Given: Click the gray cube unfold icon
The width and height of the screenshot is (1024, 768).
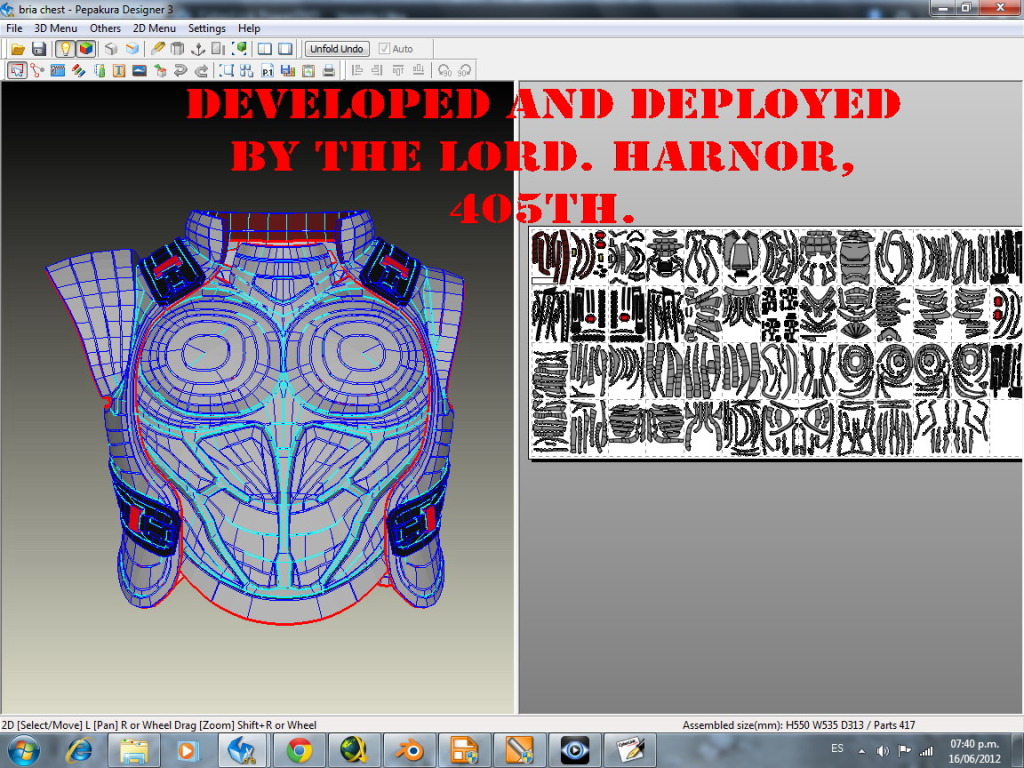Looking at the screenshot, I should (x=111, y=49).
